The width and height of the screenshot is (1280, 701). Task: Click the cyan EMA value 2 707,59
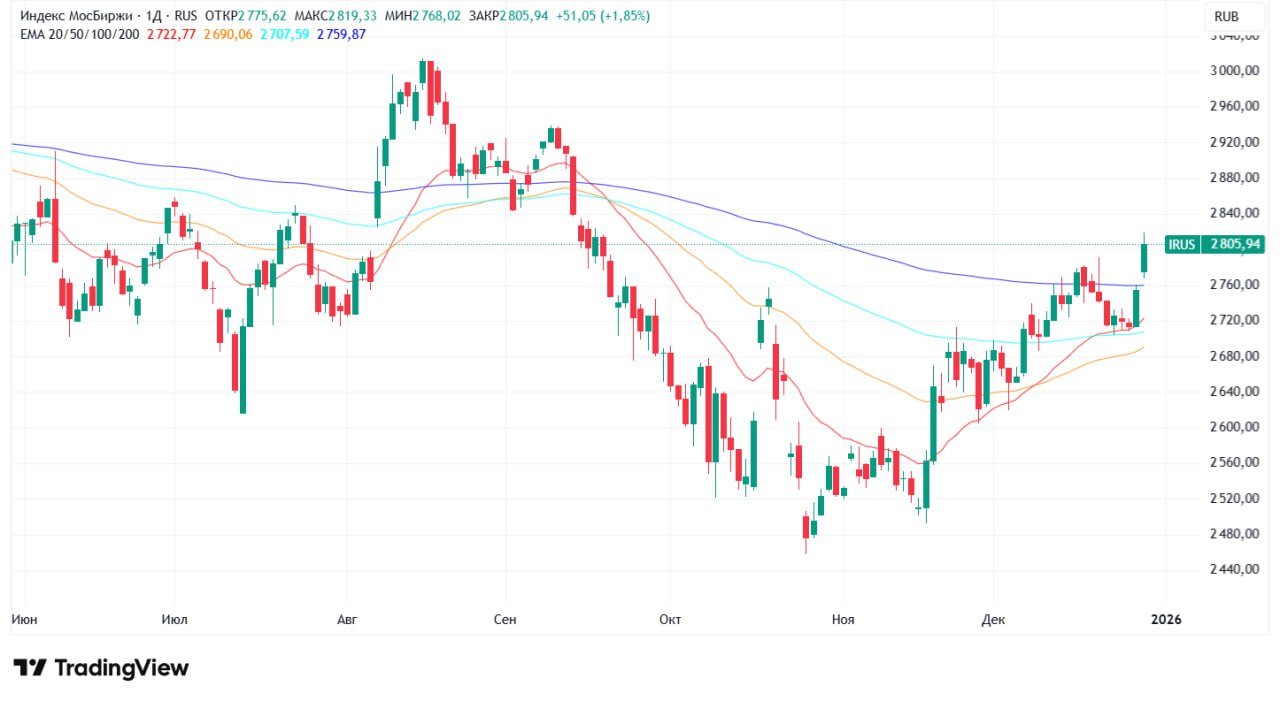(x=285, y=34)
